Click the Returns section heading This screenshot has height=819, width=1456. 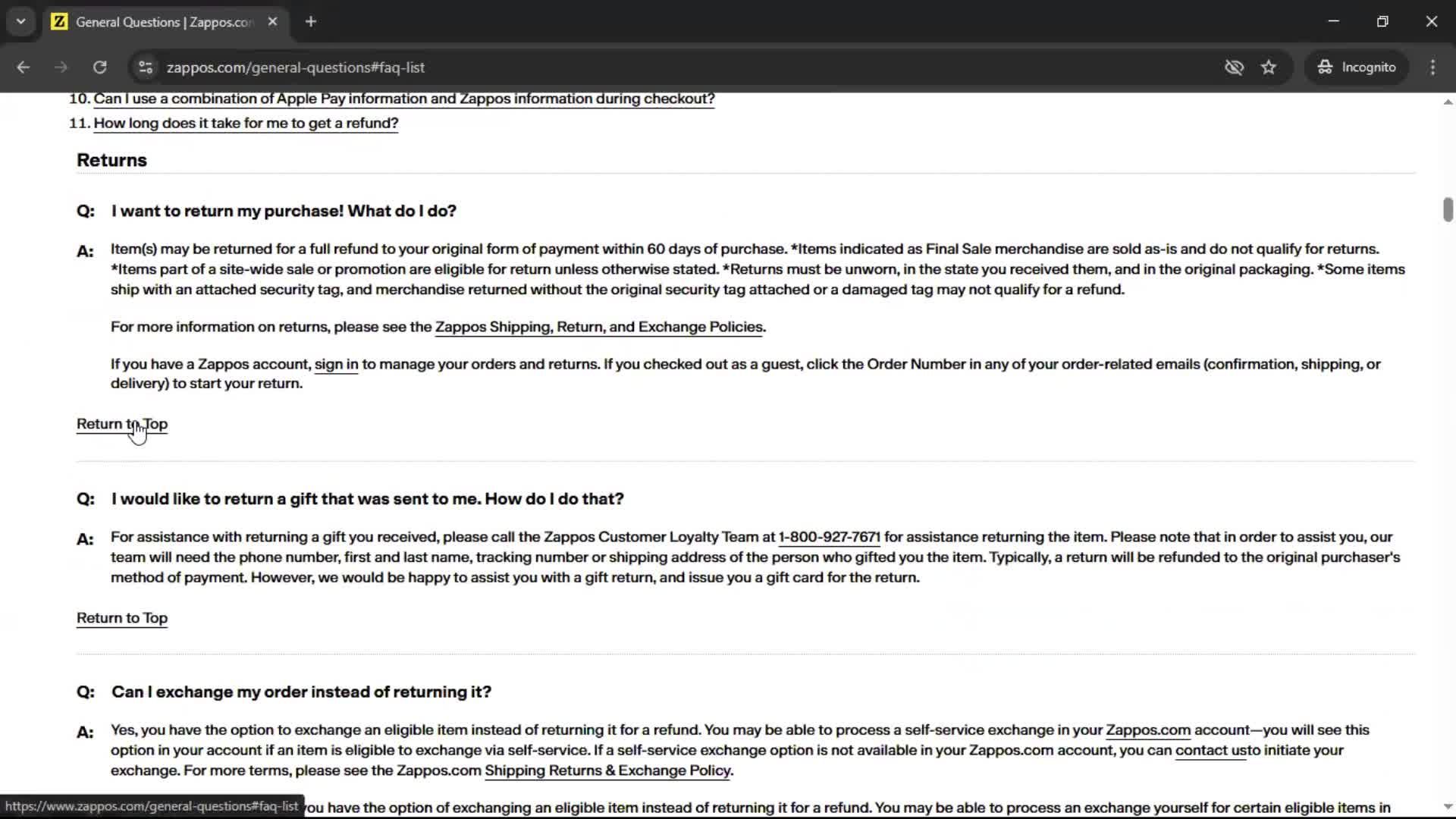[111, 160]
